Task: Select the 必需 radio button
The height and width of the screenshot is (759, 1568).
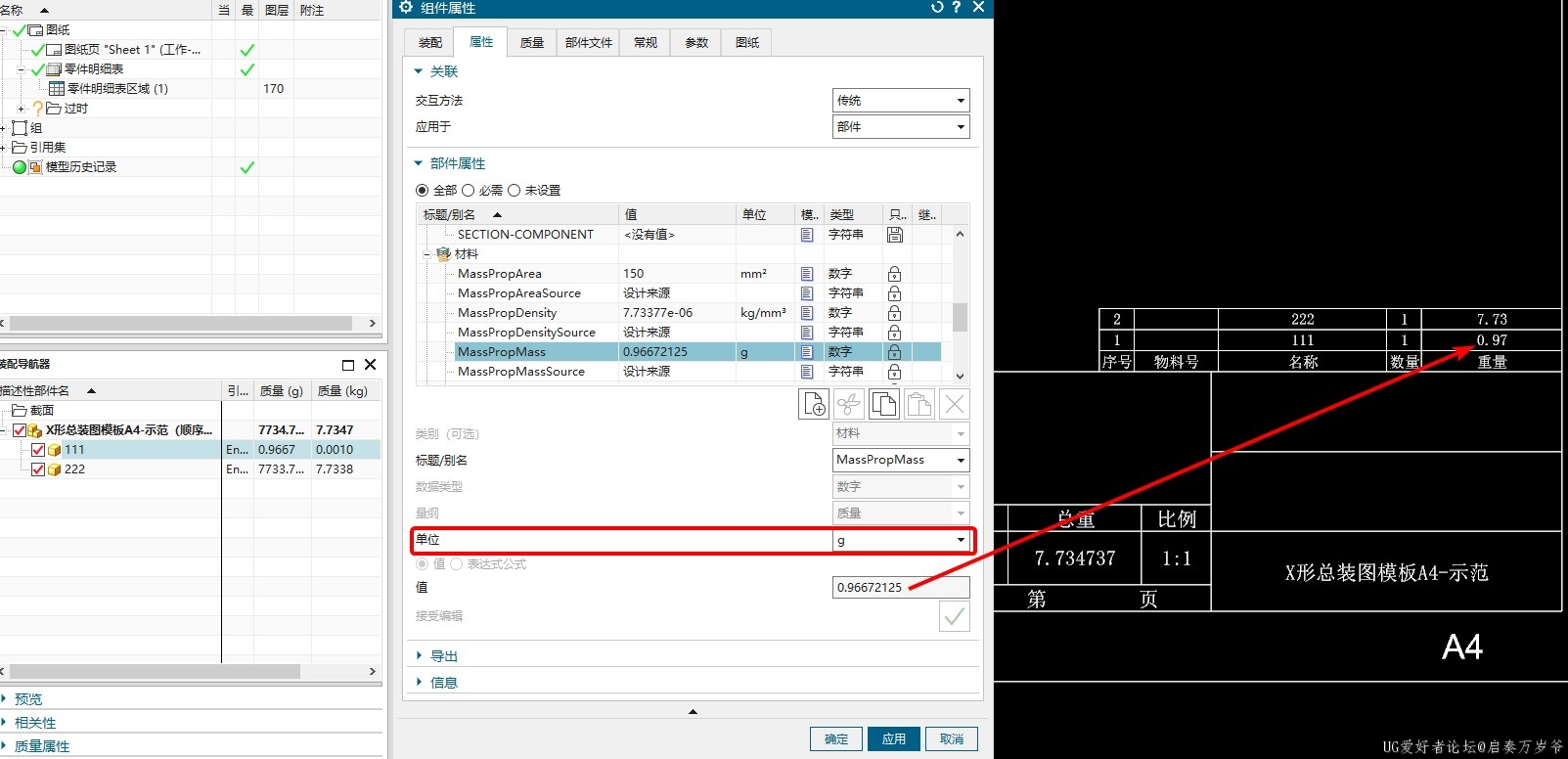Action: point(468,191)
